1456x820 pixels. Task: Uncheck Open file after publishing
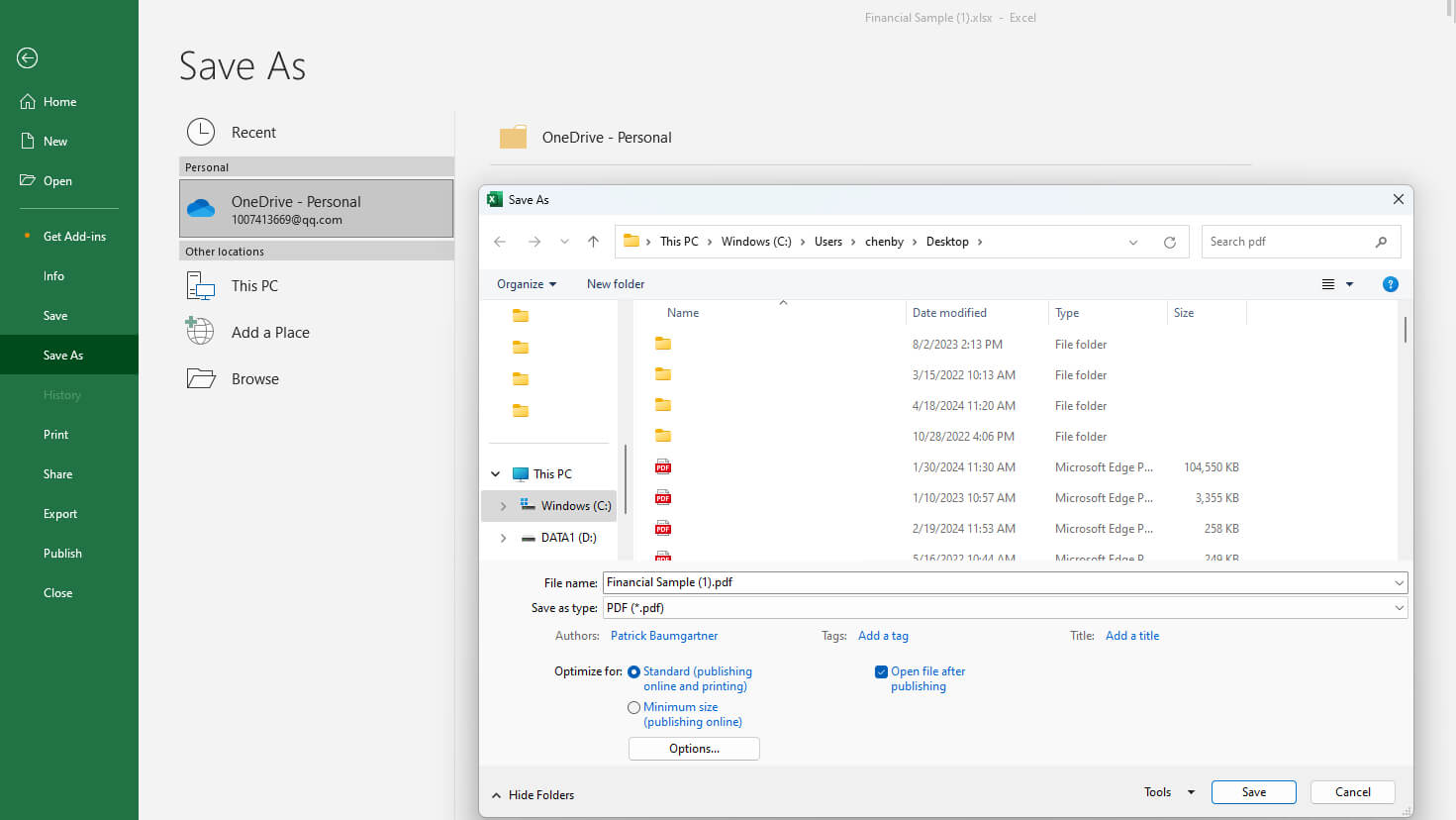click(x=881, y=671)
